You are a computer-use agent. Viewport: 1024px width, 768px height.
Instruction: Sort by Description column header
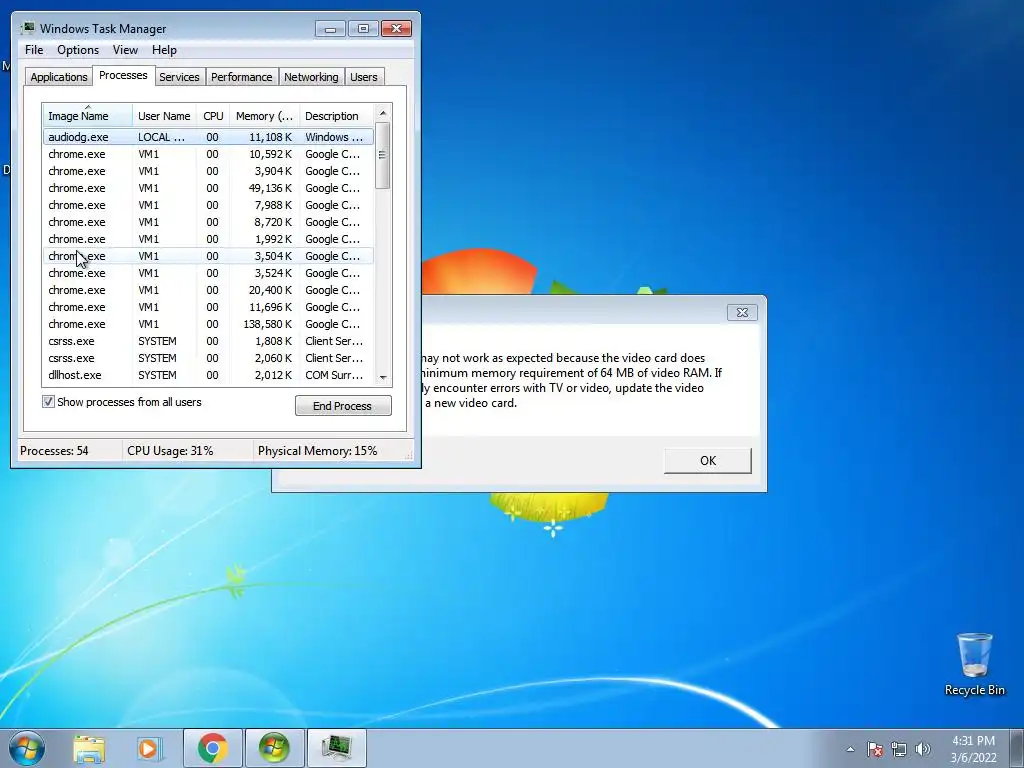[x=336, y=116]
